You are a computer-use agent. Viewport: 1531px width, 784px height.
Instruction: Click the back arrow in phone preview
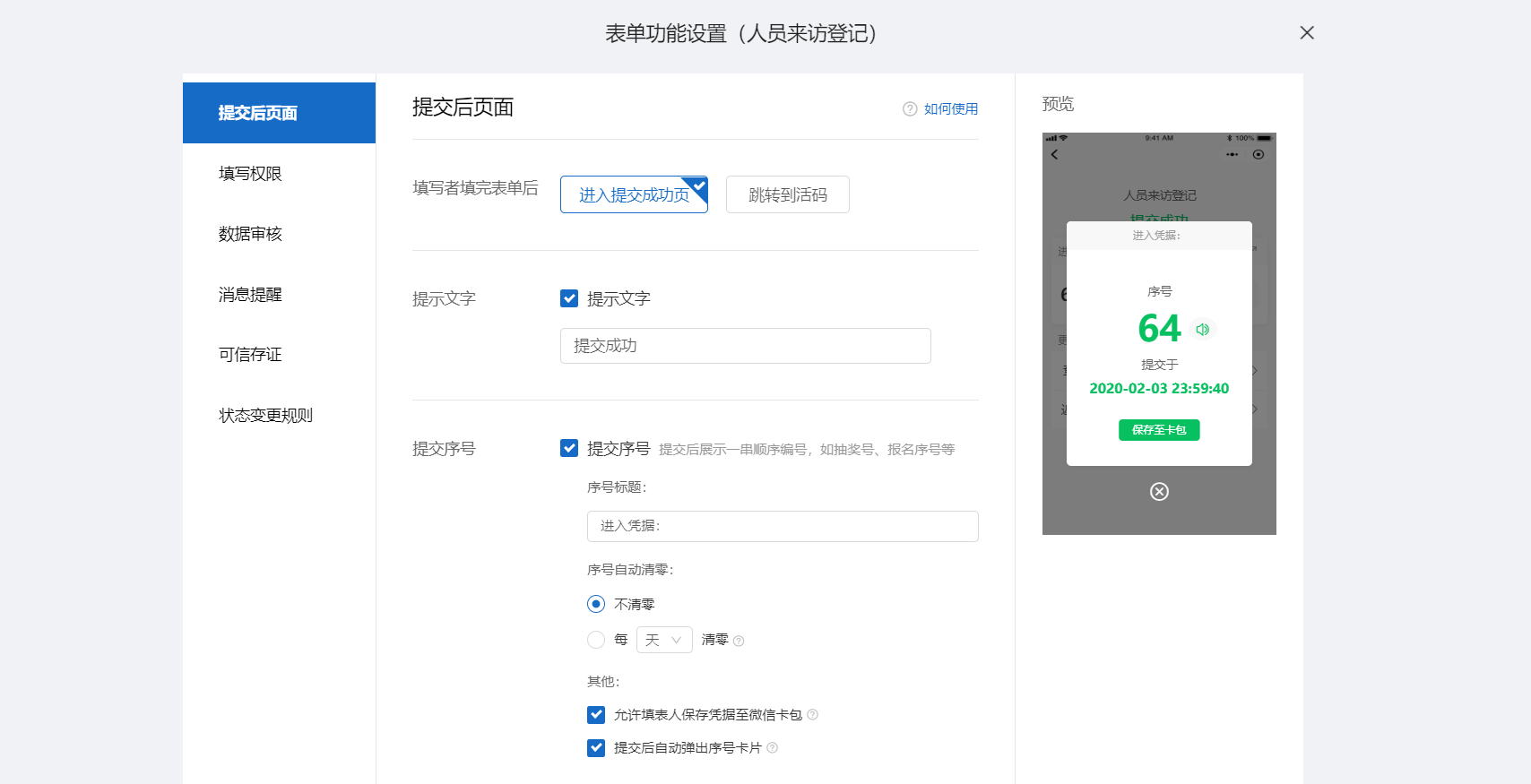tap(1055, 154)
